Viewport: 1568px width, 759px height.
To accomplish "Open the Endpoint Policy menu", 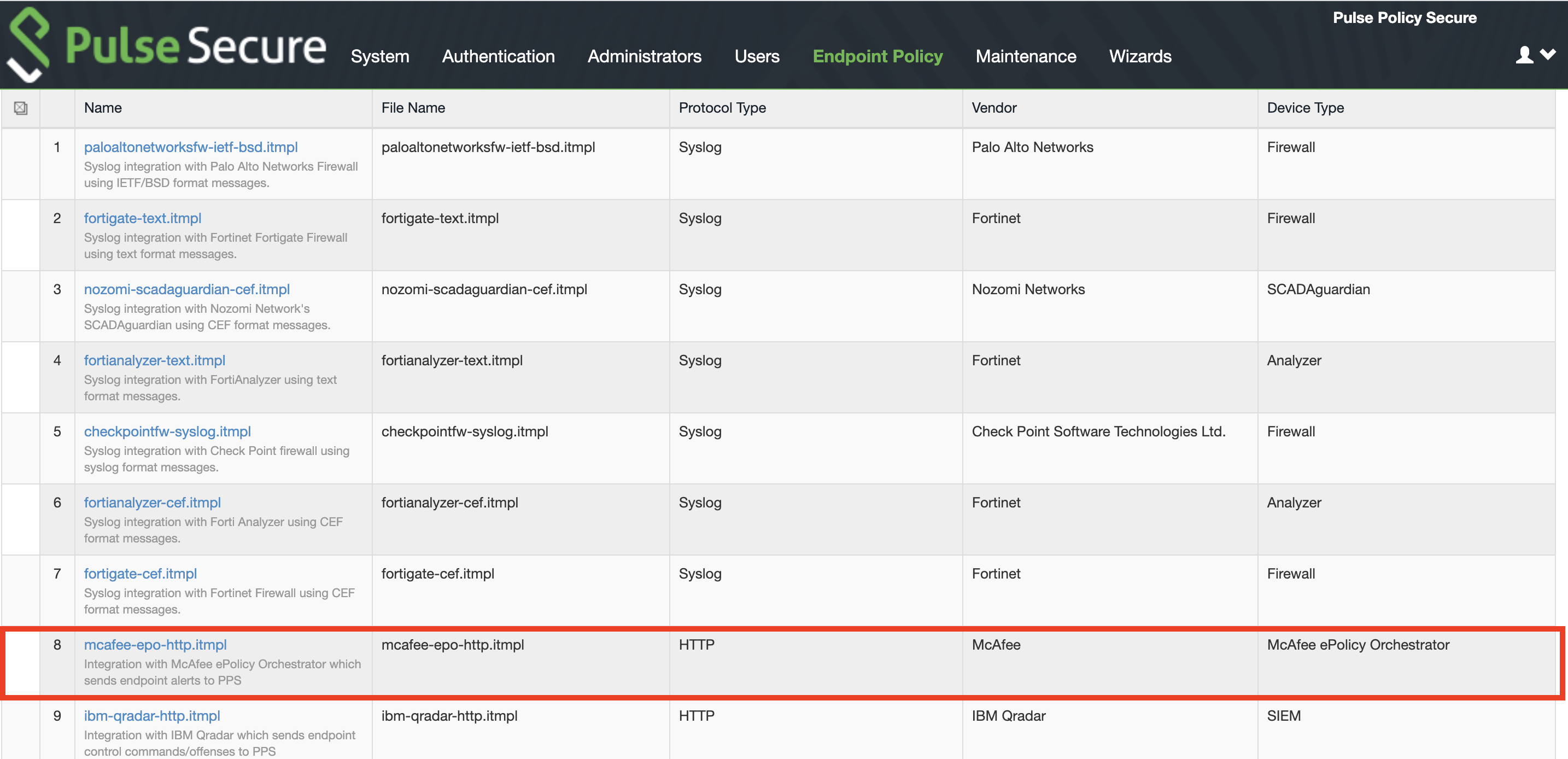I will [x=877, y=57].
